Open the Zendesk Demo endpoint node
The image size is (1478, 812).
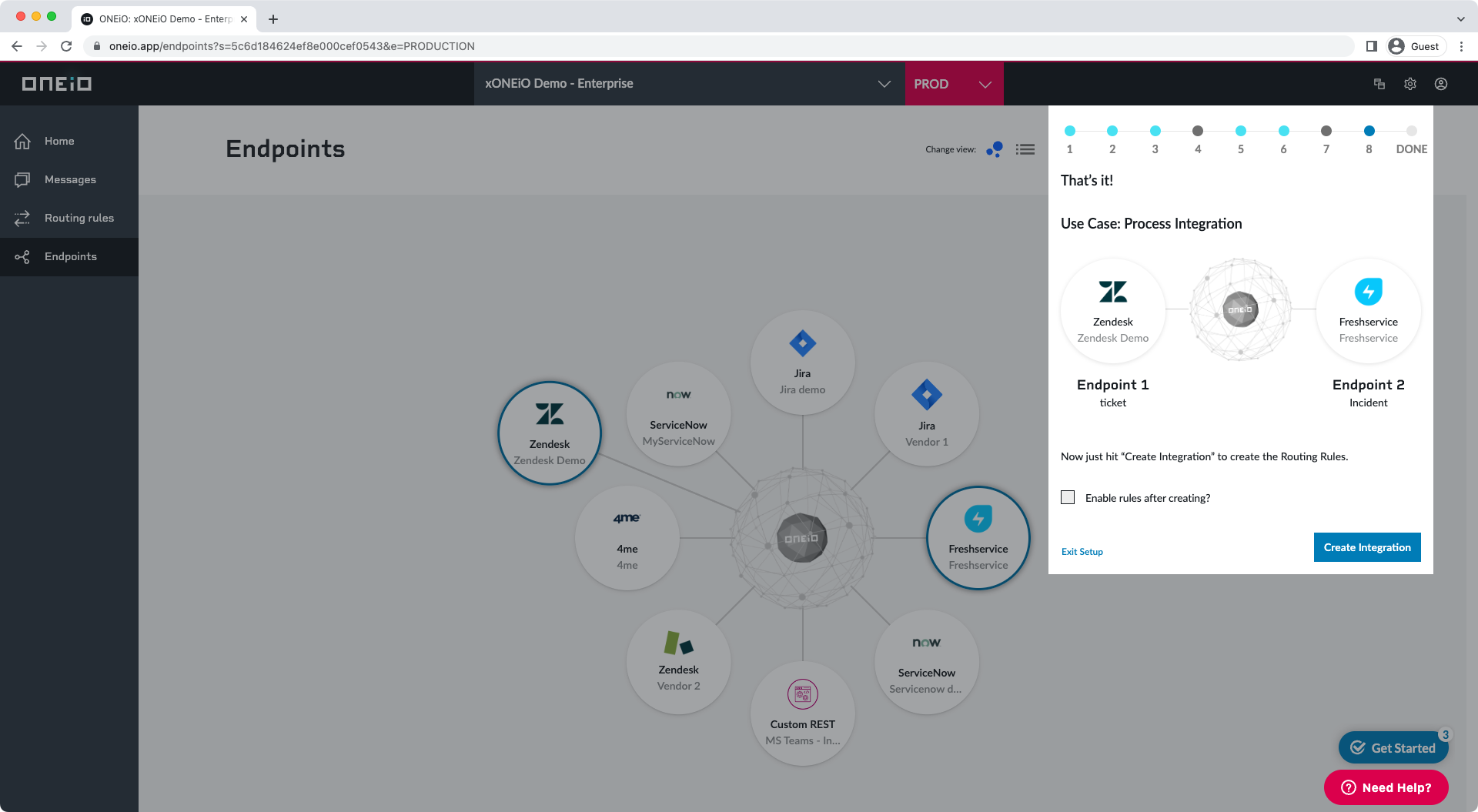pos(549,433)
